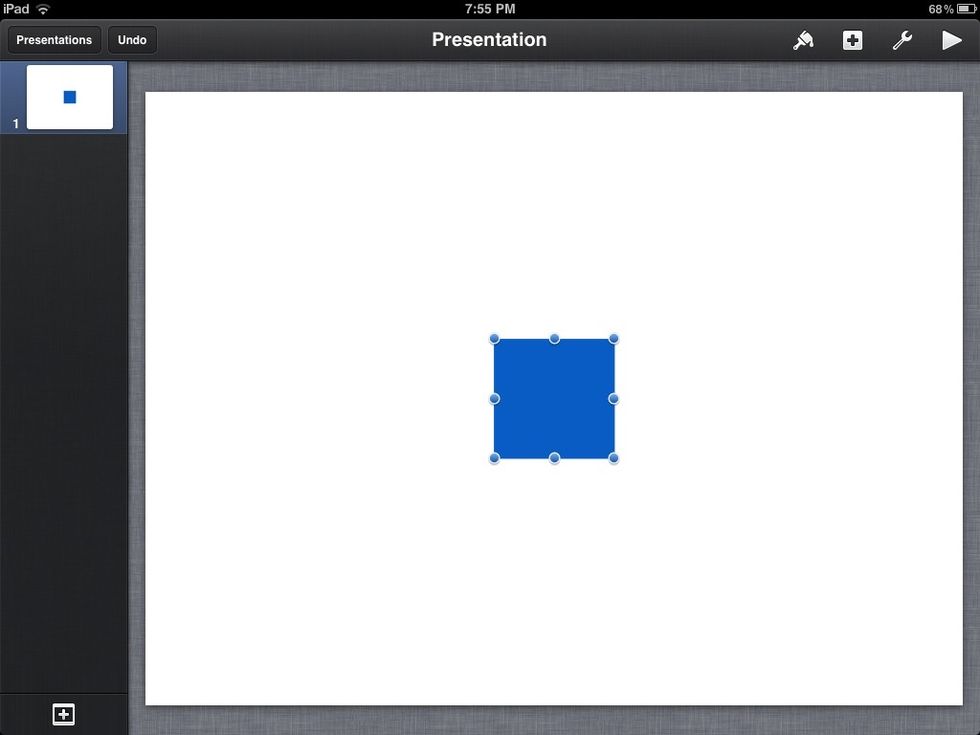Click the bottom-middle resize handle
Screen dimensions: 980x735
click(x=554, y=458)
